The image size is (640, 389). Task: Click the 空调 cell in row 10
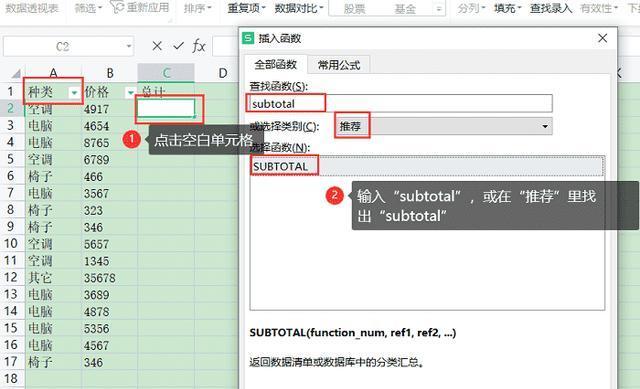coord(53,244)
